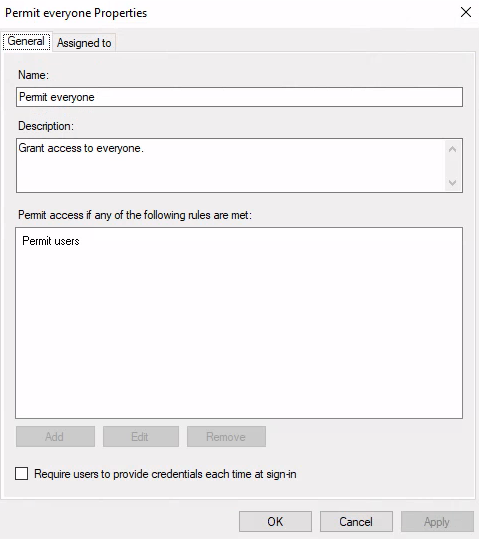The image size is (479, 539).
Task: Click empty space in rules list
Action: click(x=239, y=330)
